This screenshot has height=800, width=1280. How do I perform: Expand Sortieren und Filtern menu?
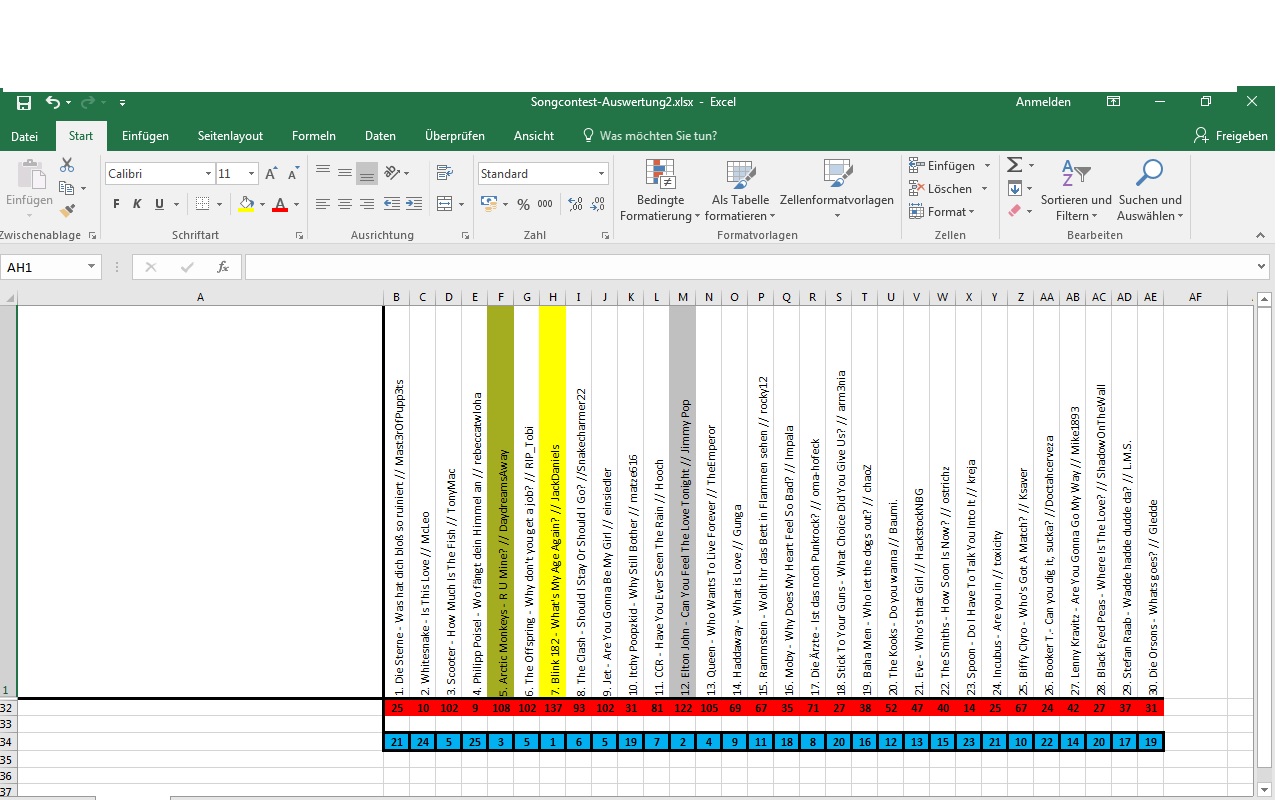coord(1076,190)
